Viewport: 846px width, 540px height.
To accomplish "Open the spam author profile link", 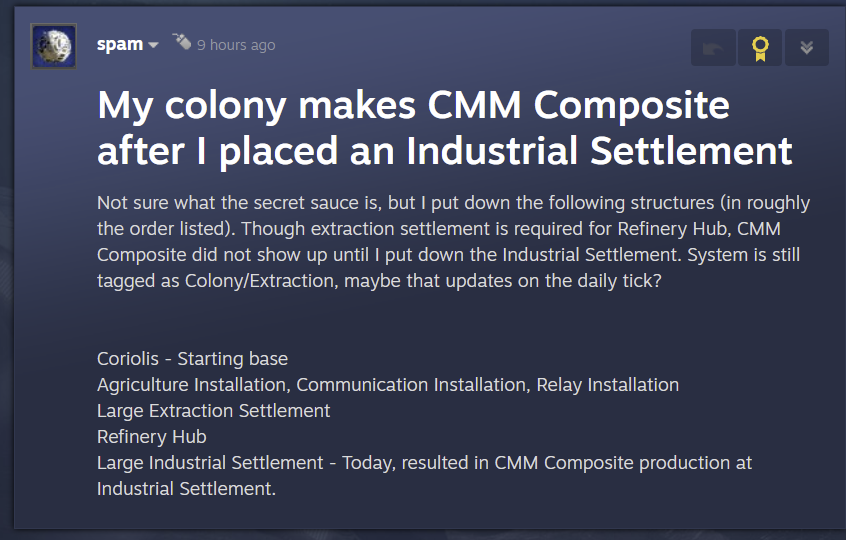I will pos(120,44).
